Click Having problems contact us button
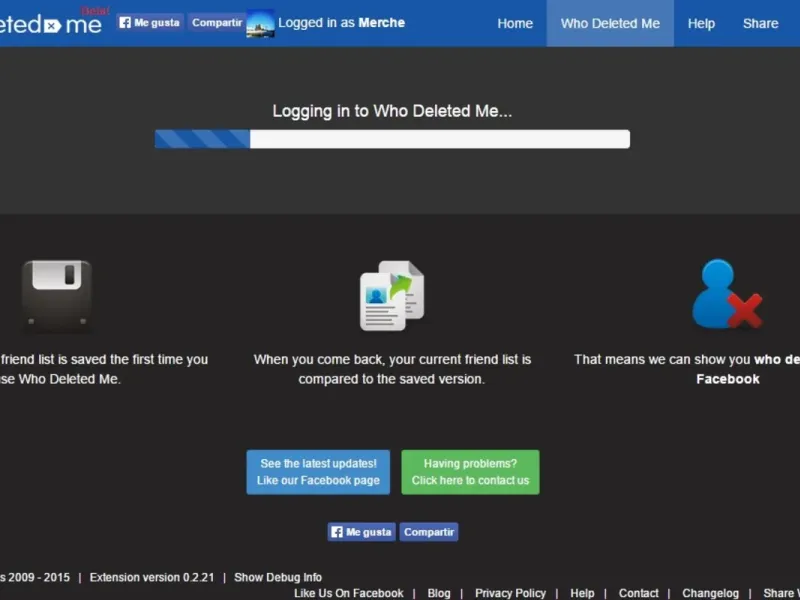The width and height of the screenshot is (800, 600). click(x=470, y=472)
